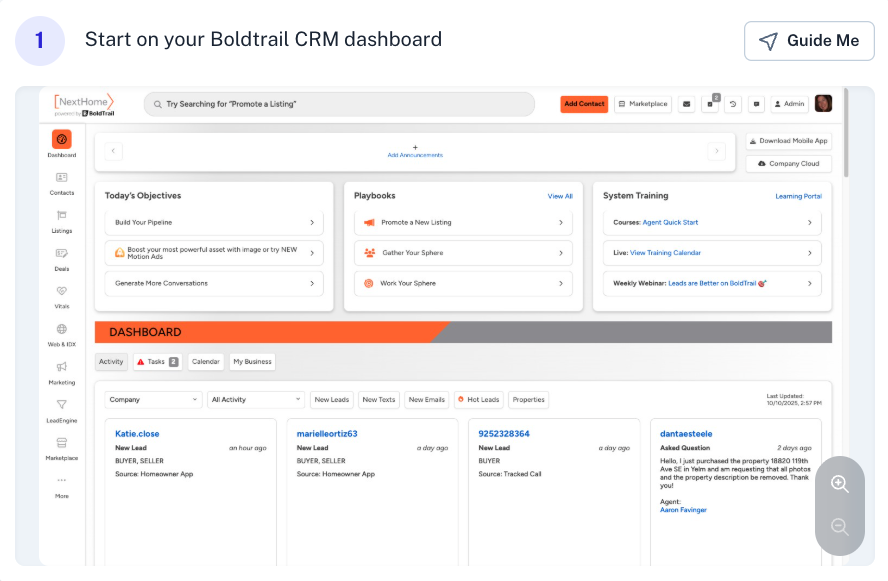Click the zoom in magnifier icon
888x581 pixels.
point(840,484)
